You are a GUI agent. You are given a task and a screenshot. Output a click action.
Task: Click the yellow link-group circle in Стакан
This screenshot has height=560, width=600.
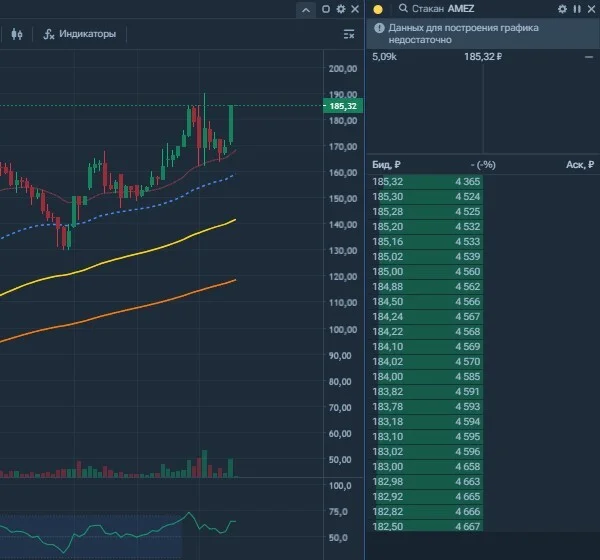(x=378, y=10)
